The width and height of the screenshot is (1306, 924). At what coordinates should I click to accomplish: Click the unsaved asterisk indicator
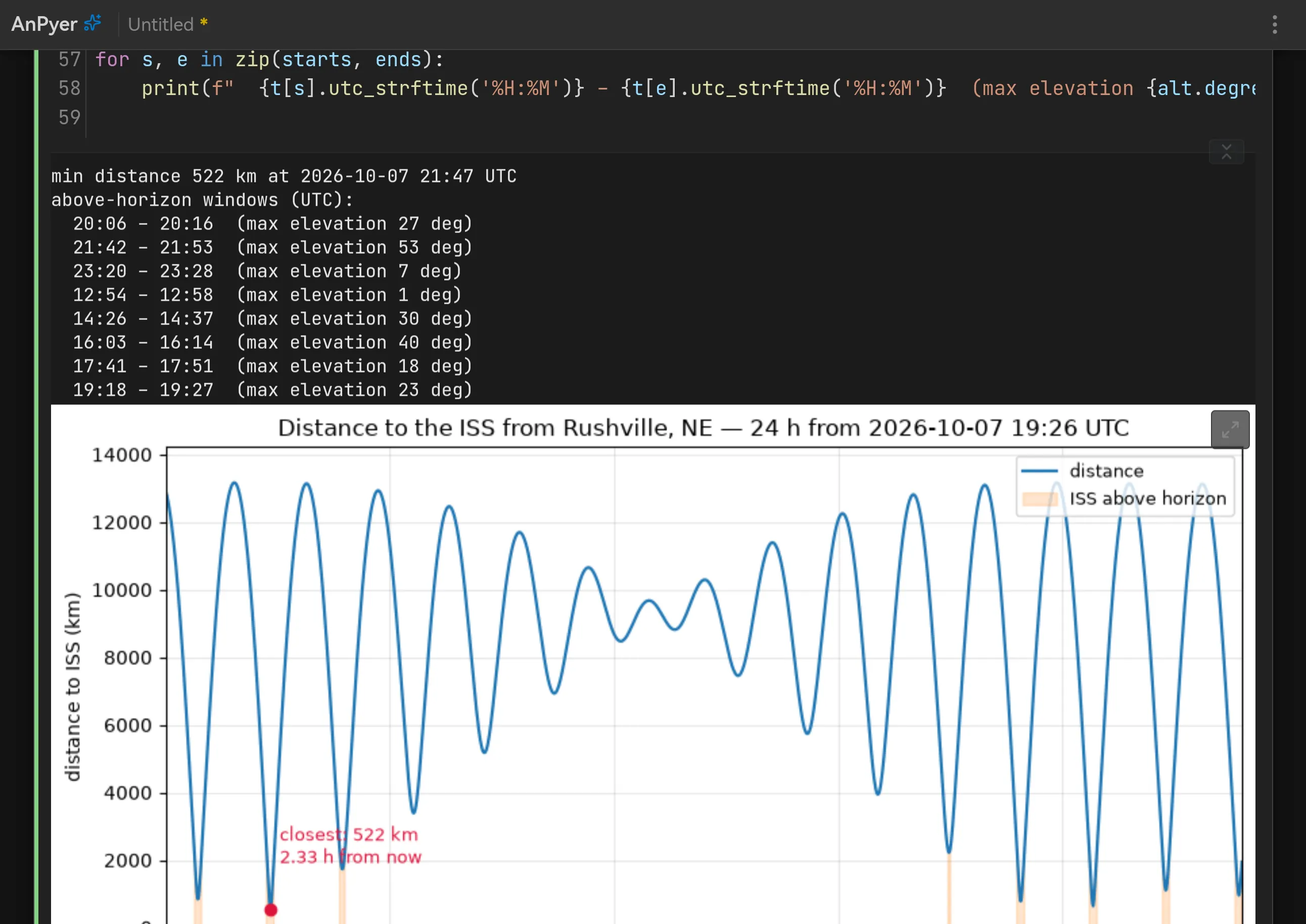point(204,23)
